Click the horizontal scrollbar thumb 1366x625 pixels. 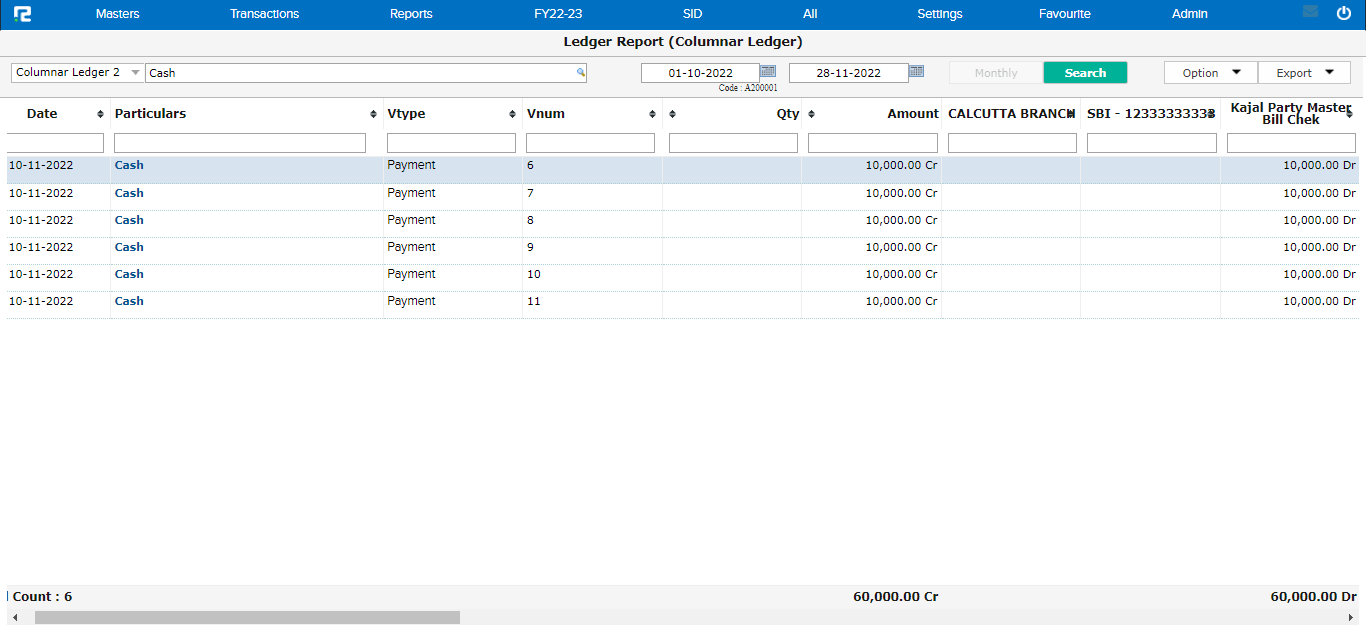tap(247, 617)
